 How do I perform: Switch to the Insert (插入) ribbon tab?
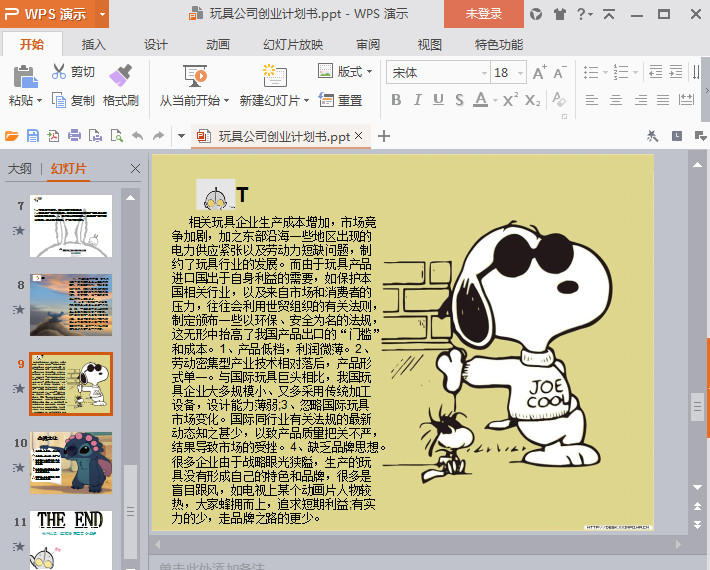pyautogui.click(x=93, y=44)
